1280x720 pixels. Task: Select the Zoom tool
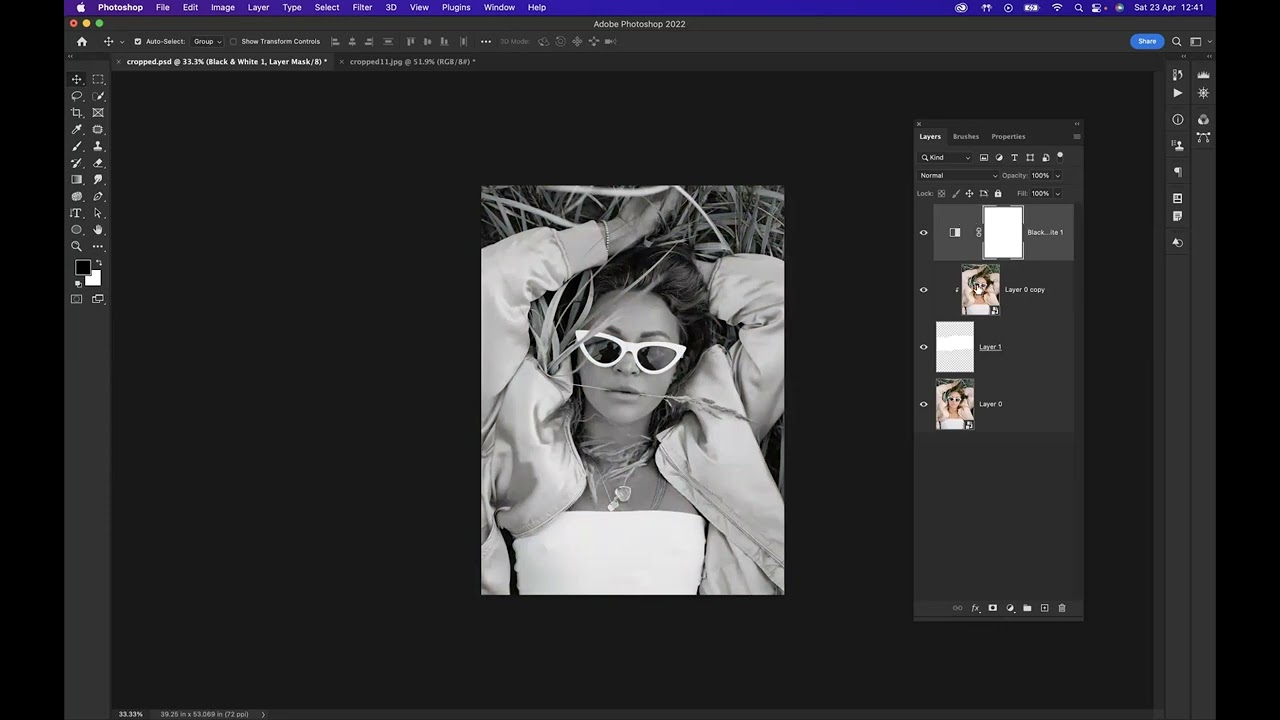click(x=77, y=246)
